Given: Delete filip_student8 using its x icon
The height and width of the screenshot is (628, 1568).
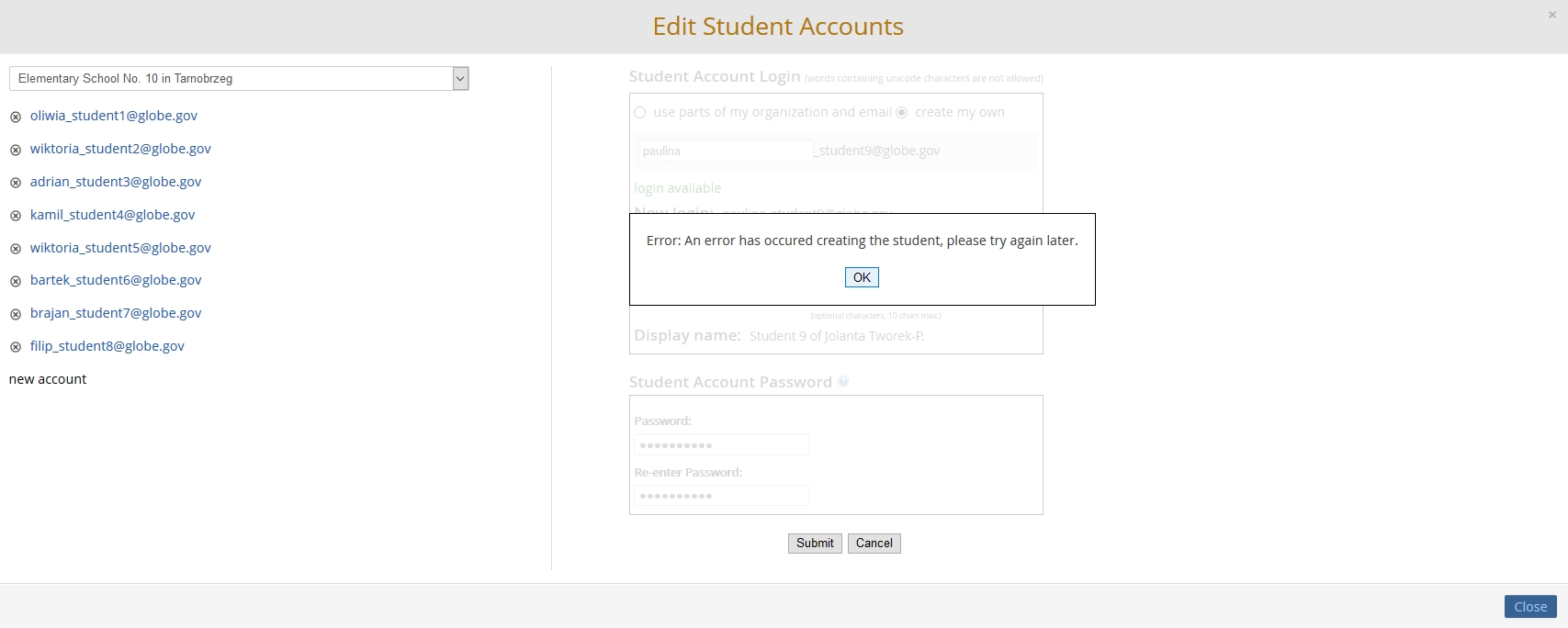Looking at the screenshot, I should point(16,347).
